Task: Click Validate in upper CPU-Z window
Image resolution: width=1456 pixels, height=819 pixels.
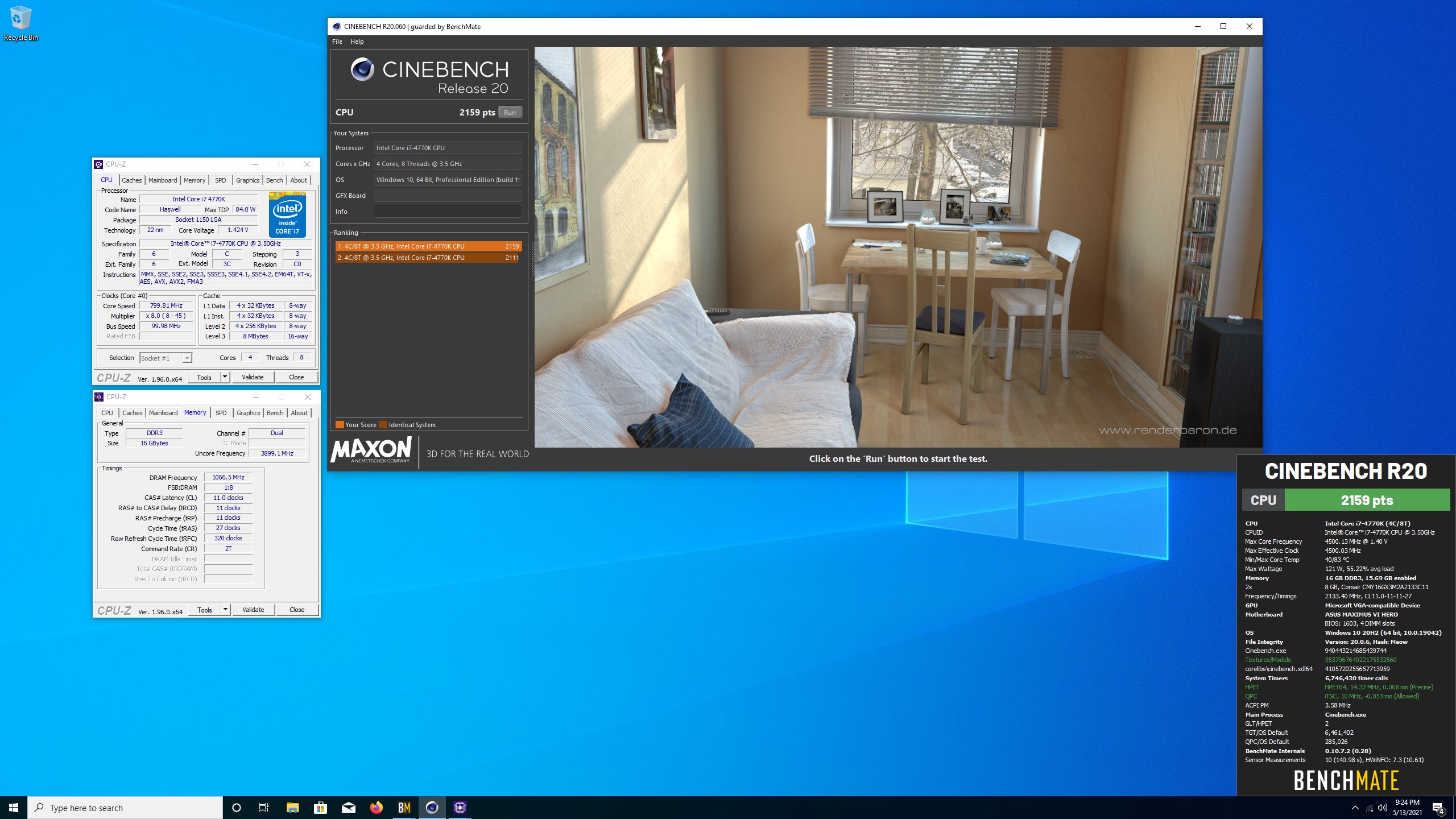Action: (x=253, y=377)
